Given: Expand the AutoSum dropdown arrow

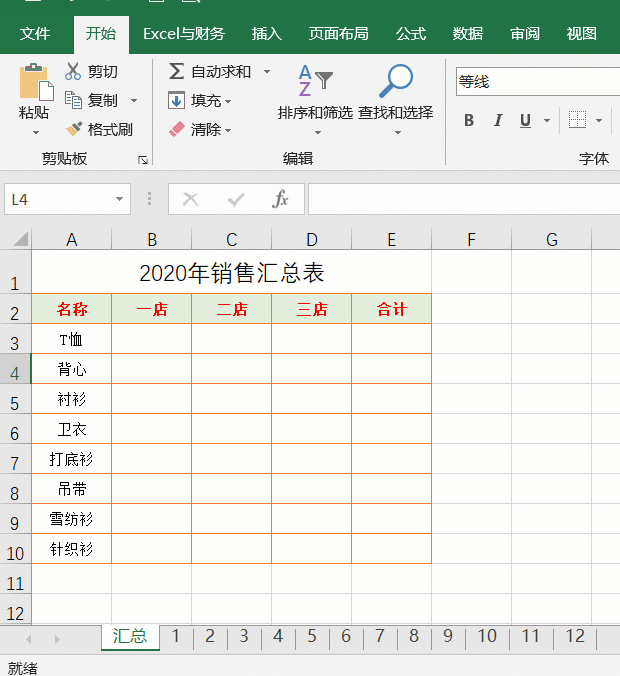Looking at the screenshot, I should pos(267,72).
